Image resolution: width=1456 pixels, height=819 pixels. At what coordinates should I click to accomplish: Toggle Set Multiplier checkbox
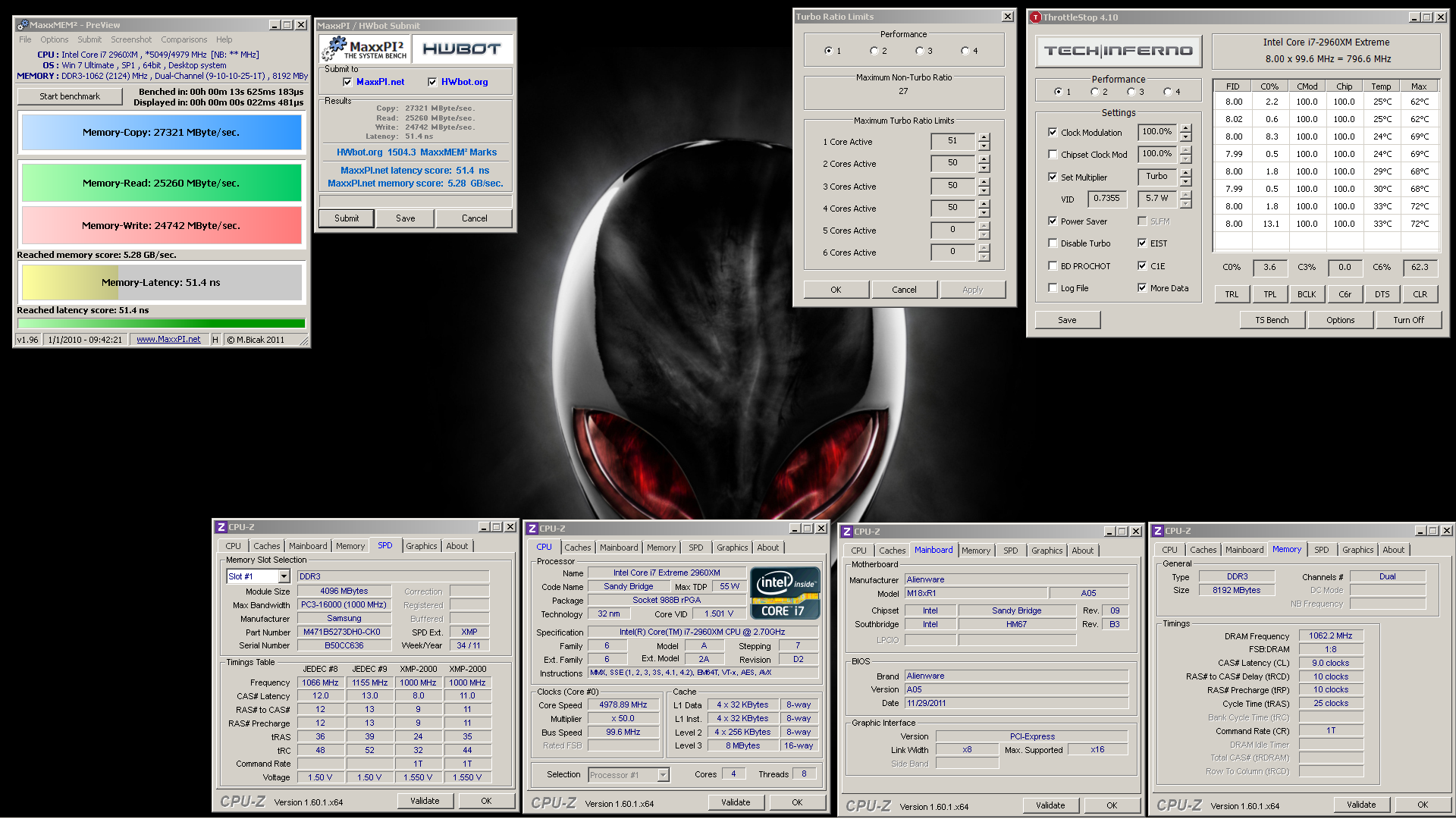(x=1053, y=177)
